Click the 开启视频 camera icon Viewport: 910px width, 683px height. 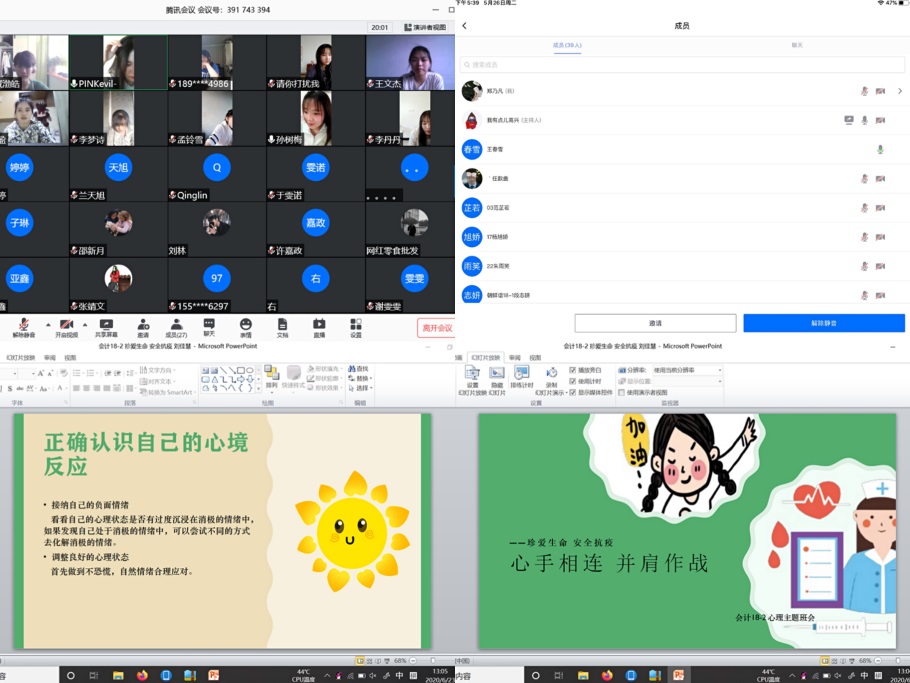66,325
